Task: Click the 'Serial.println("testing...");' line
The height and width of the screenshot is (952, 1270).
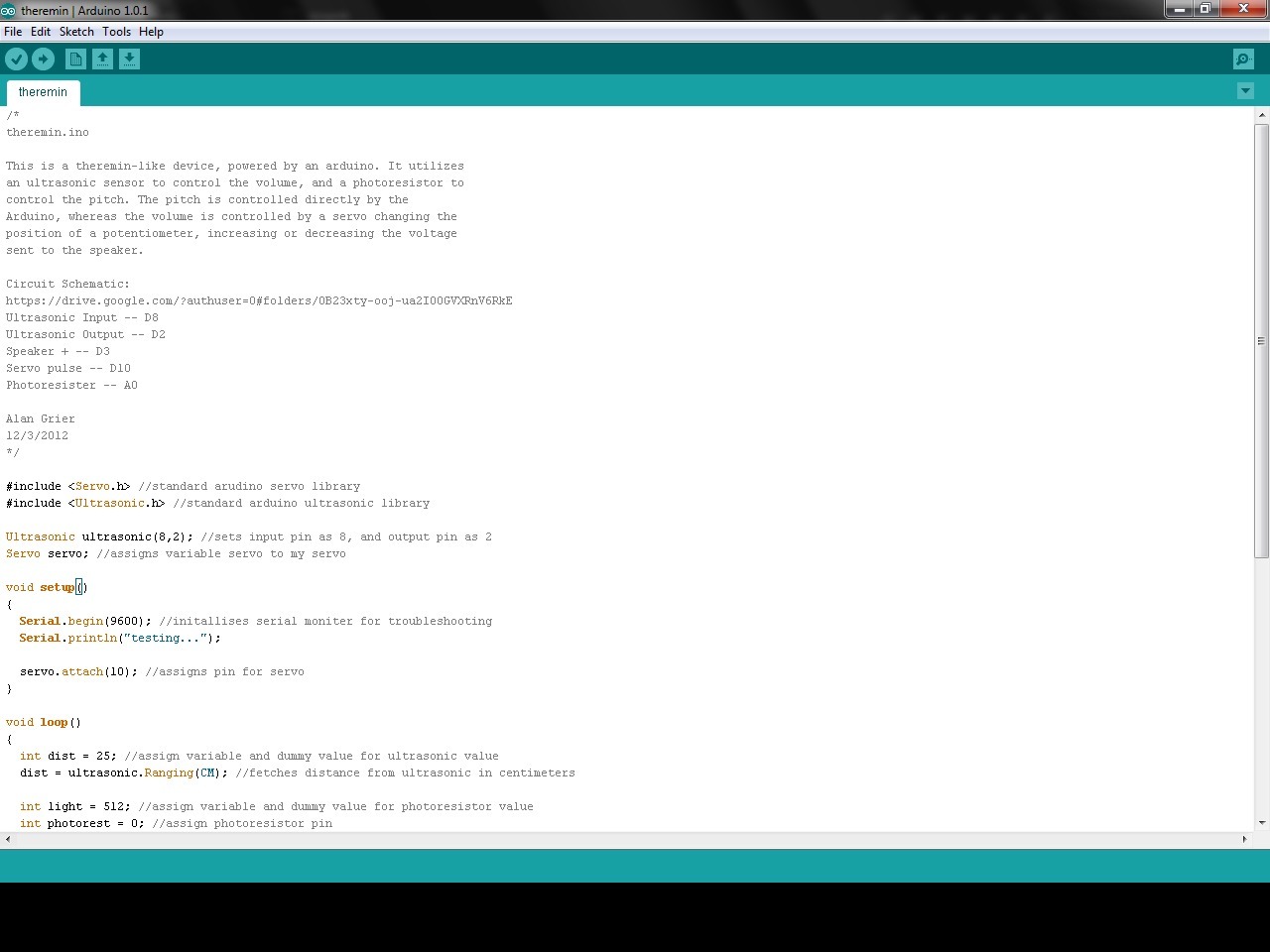Action: (120, 638)
